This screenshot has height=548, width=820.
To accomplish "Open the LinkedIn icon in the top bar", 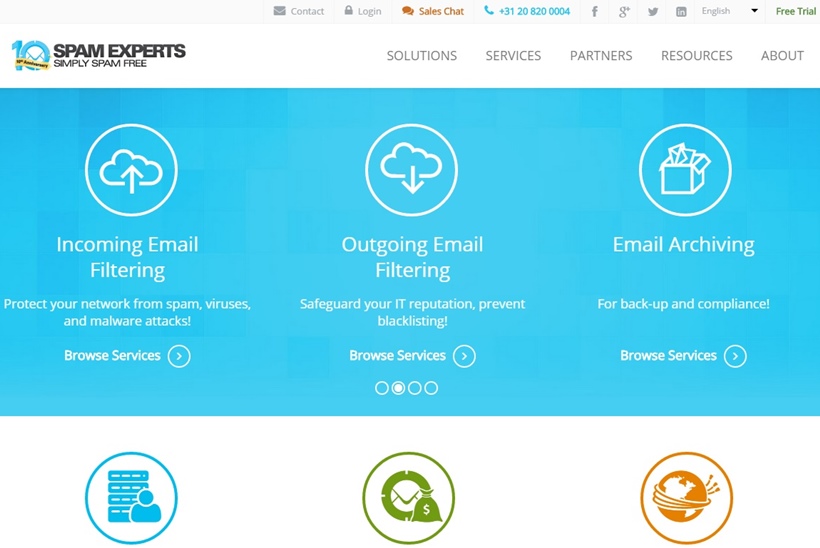I will pyautogui.click(x=681, y=12).
